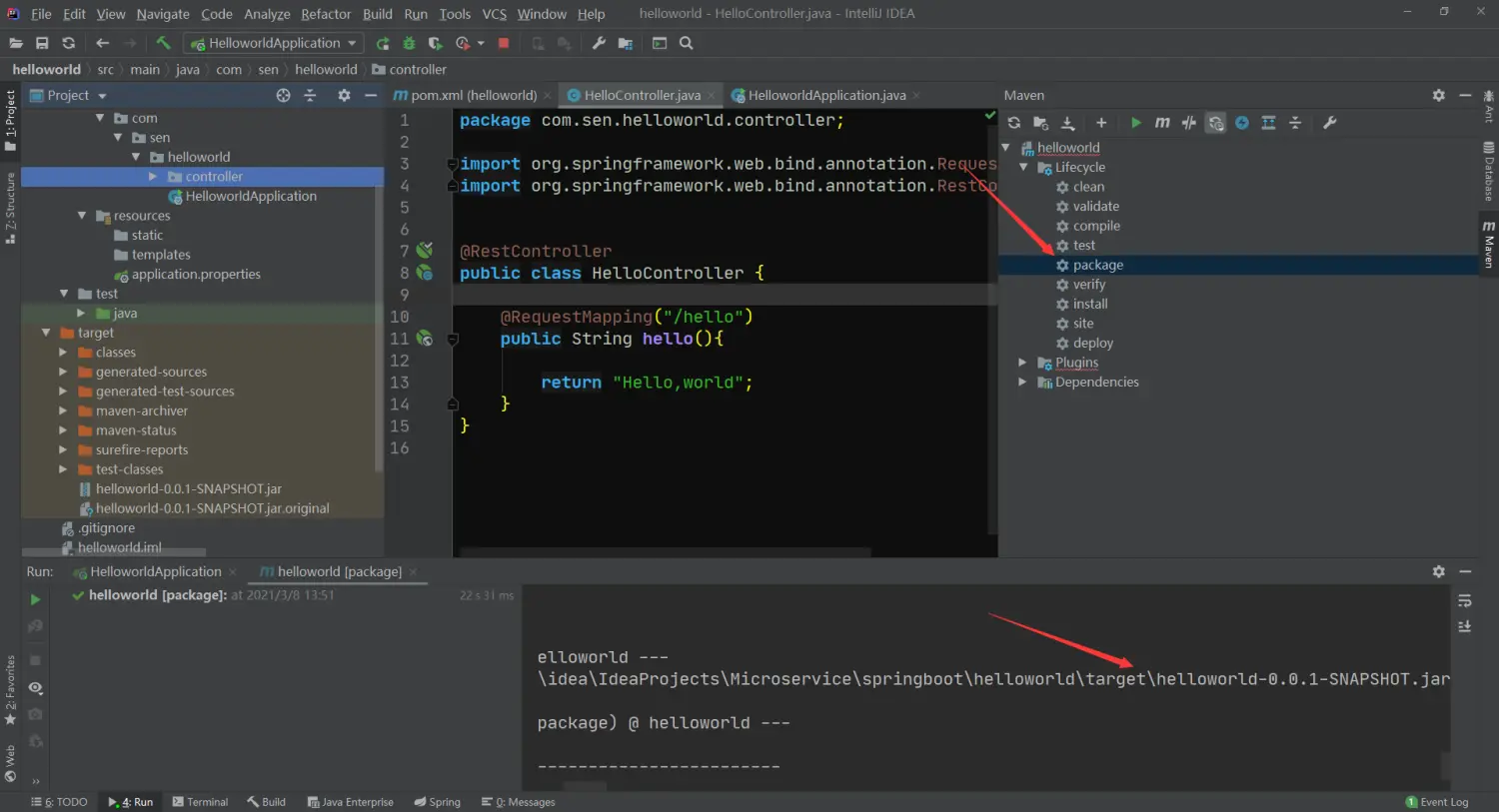Viewport: 1499px width, 812px height.
Task: Select application.properties in project tree
Action: [196, 274]
